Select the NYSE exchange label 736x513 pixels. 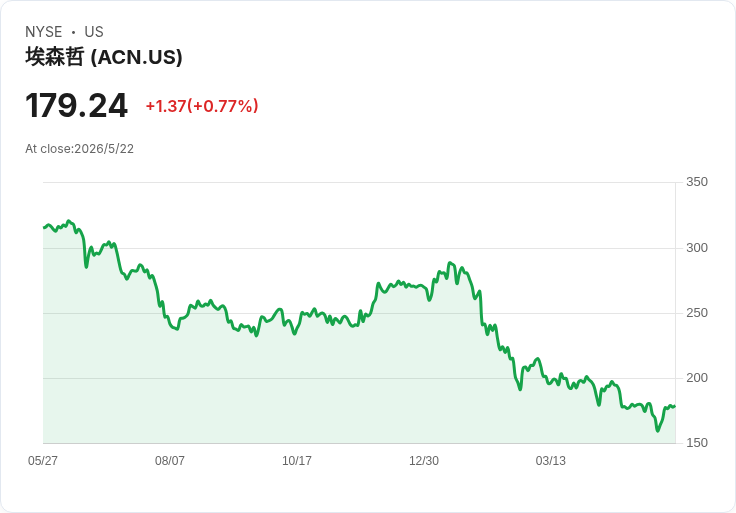(44, 32)
